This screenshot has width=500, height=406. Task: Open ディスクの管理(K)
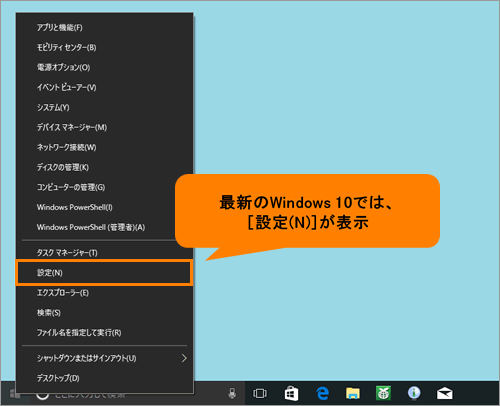[104, 167]
